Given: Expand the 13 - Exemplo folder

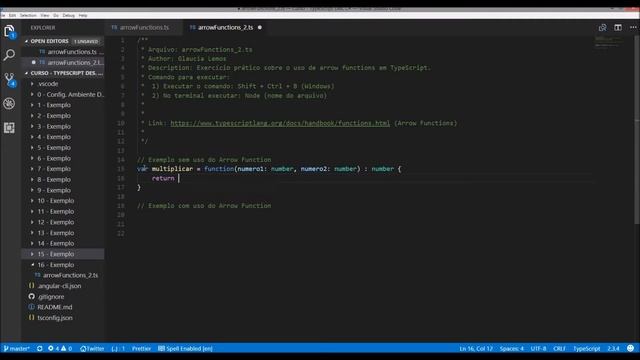Looking at the screenshot, I should (x=63, y=233).
